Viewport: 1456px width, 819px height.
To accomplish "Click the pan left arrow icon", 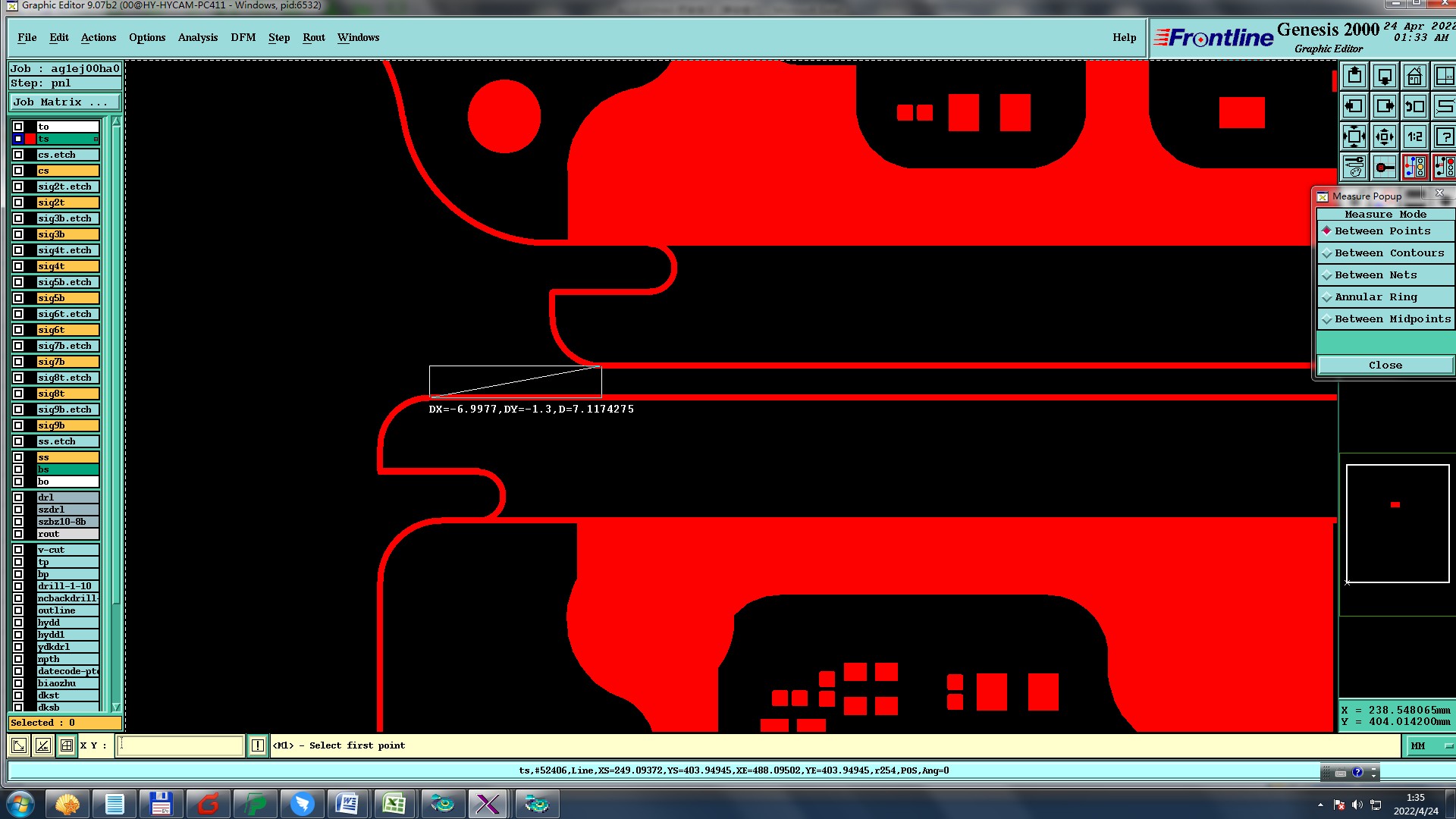I will click(x=1354, y=107).
